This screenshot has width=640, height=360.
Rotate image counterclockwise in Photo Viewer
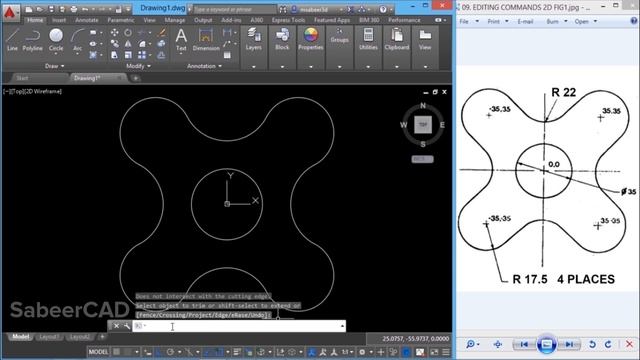592,344
